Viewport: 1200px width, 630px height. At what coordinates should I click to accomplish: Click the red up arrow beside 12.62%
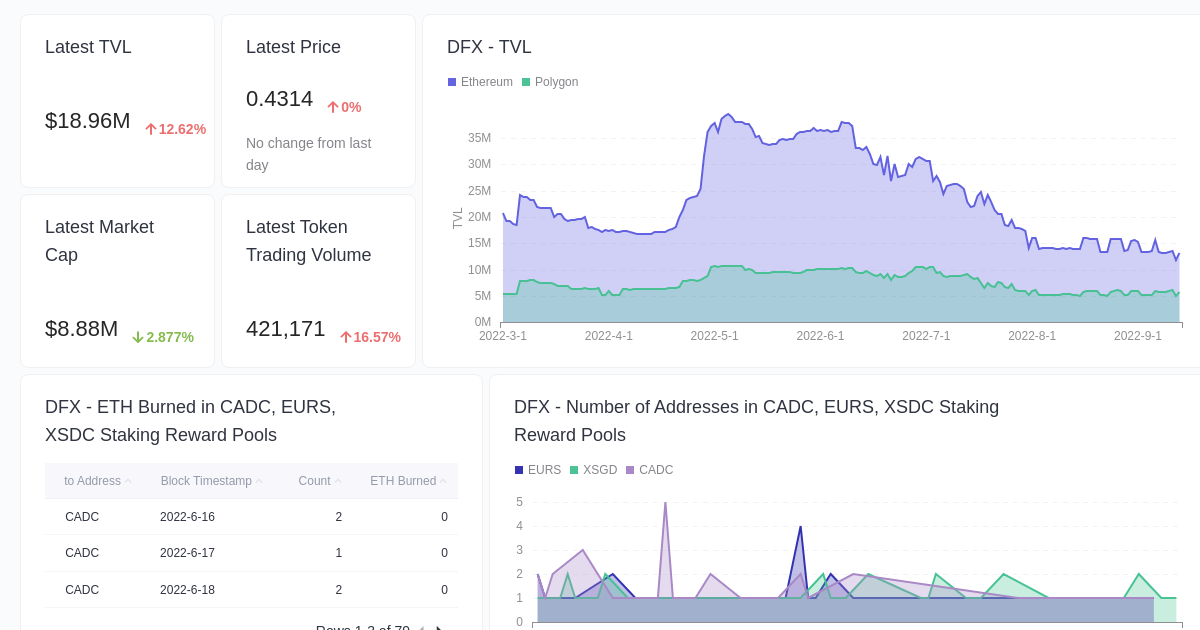pyautogui.click(x=149, y=128)
